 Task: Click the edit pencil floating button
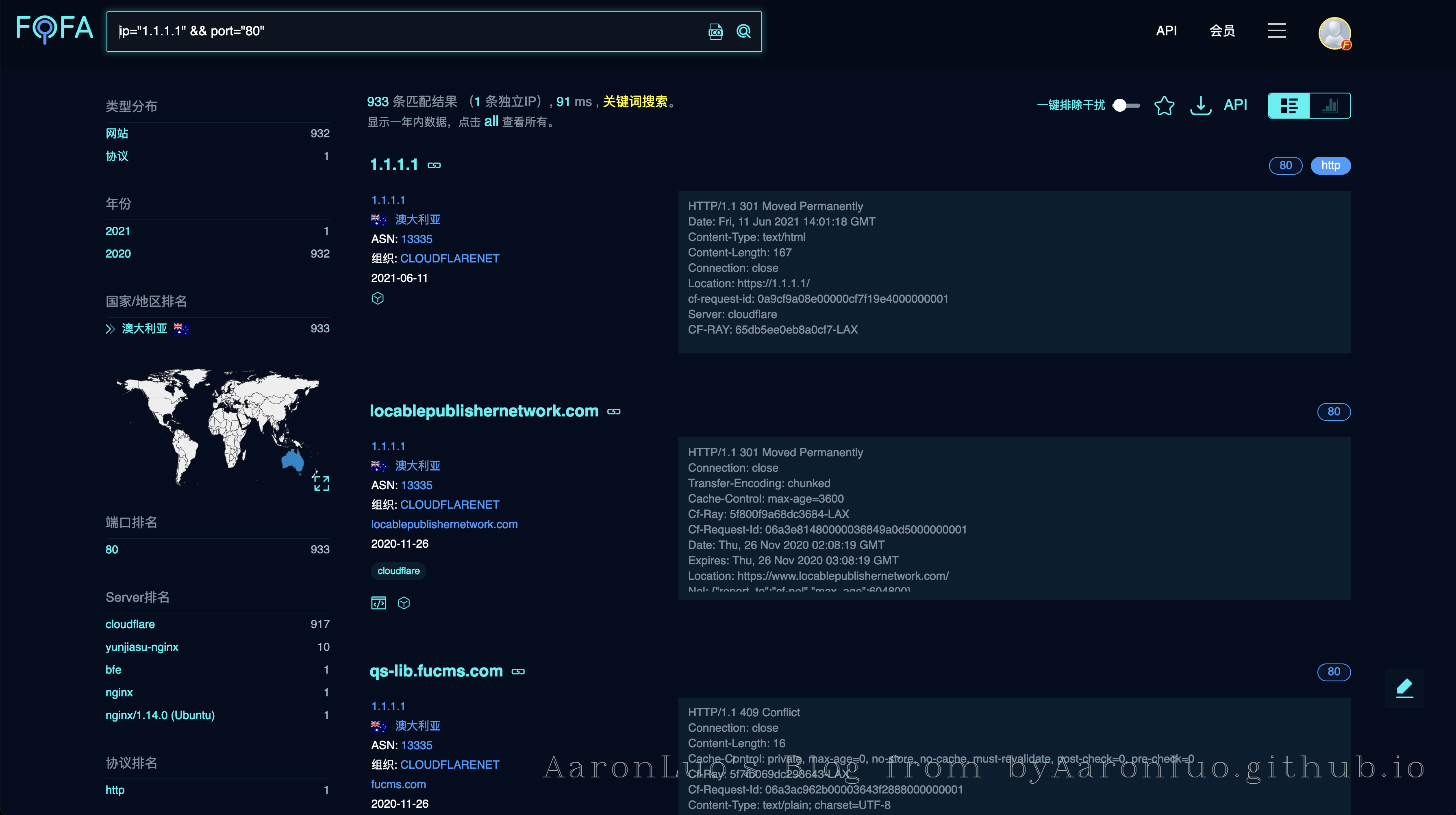pos(1404,687)
